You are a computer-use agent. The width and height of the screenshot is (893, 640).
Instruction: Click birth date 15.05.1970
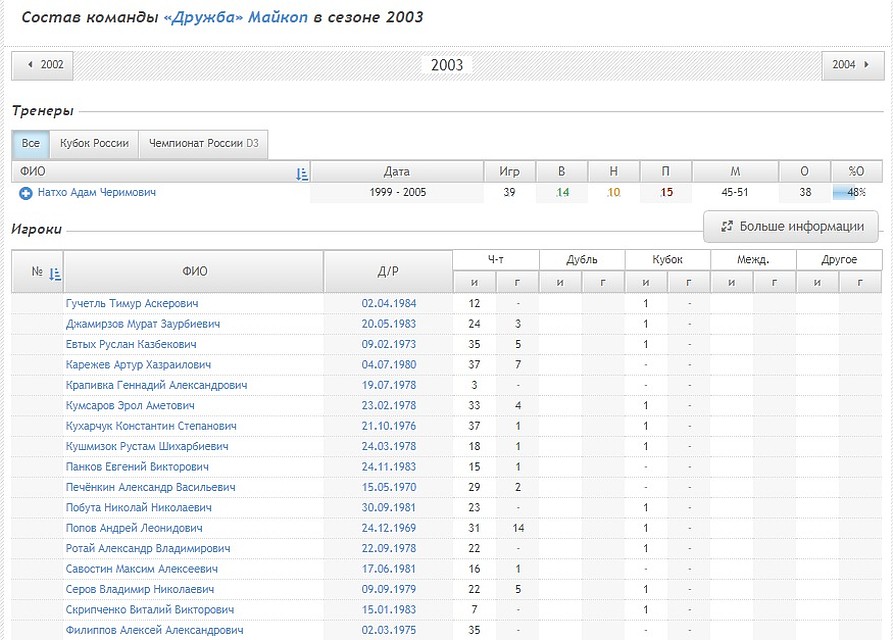coord(388,487)
